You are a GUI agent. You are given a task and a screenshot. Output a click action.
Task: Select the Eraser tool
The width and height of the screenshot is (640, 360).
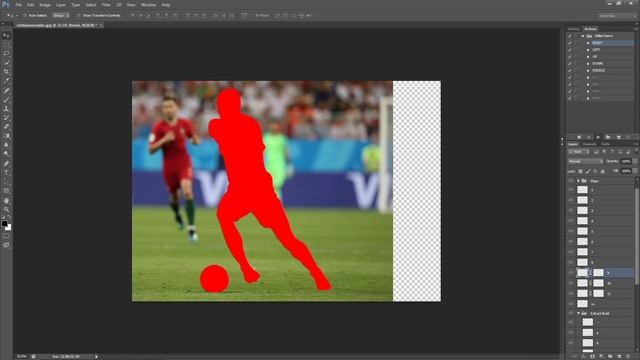[x=6, y=127]
